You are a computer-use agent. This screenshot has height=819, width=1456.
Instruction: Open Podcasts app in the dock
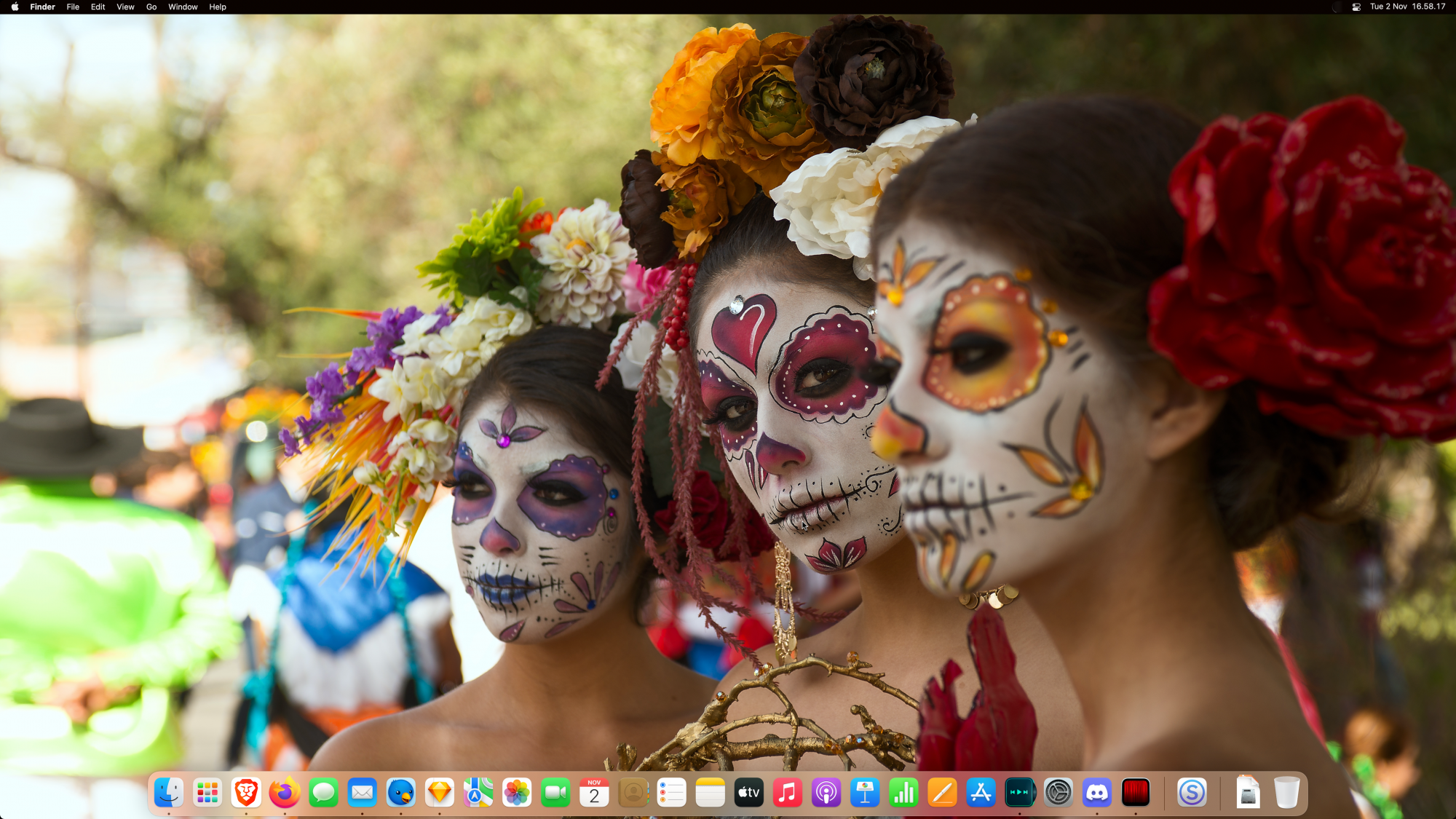point(826,792)
